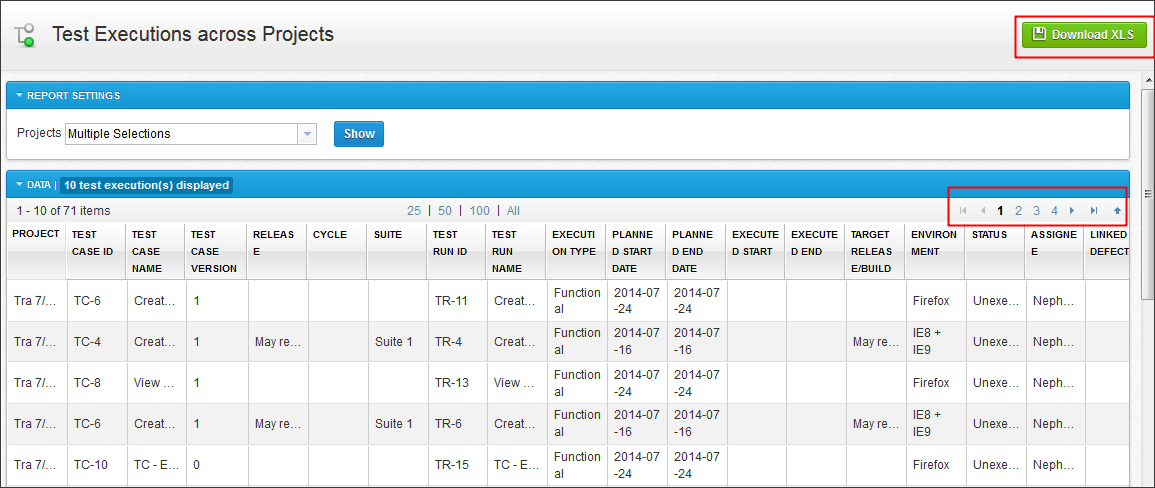Click the up arrow icon in pager
The height and width of the screenshot is (488, 1155).
tap(1117, 211)
